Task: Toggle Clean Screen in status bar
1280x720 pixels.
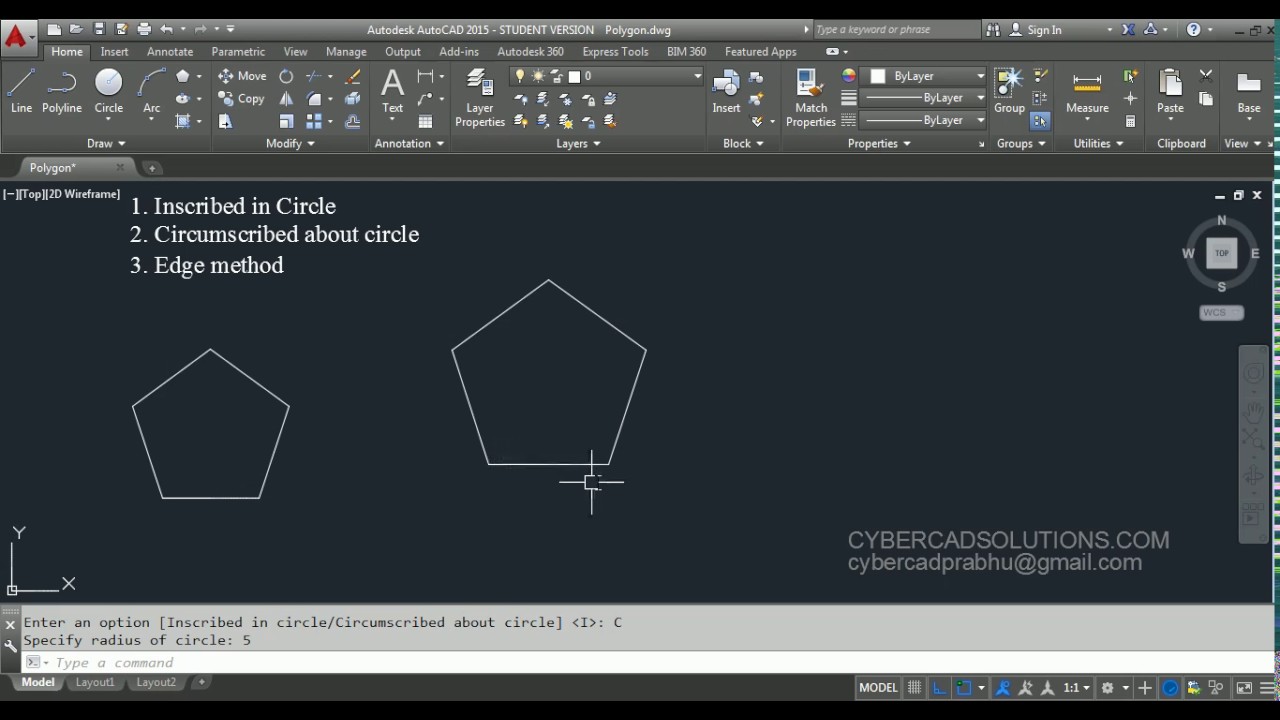Action: click(1244, 688)
